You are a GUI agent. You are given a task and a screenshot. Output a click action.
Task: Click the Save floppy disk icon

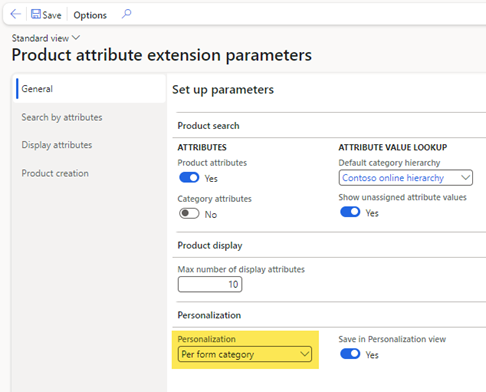(x=36, y=14)
